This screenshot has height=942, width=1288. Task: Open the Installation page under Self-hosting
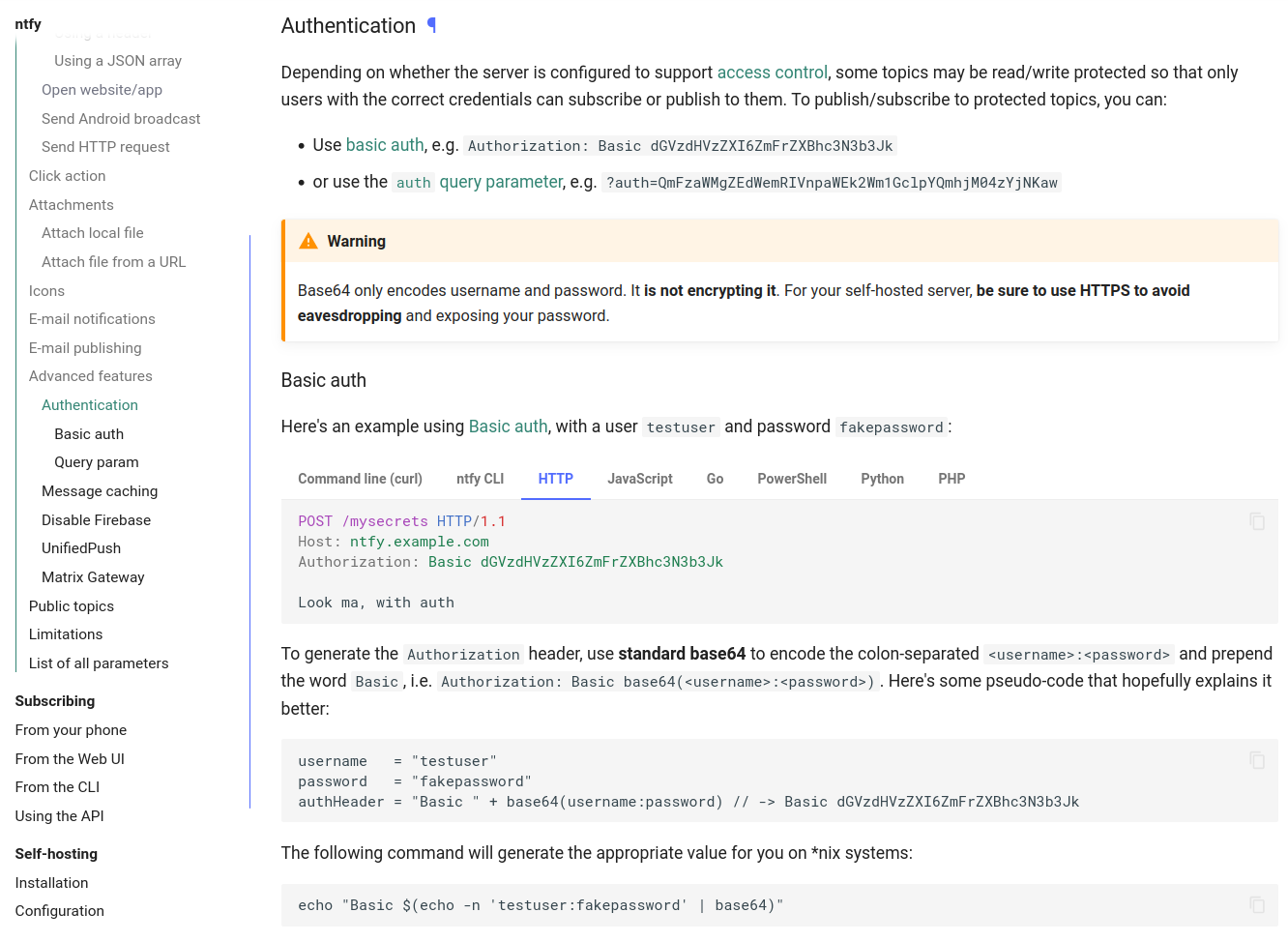click(x=51, y=883)
